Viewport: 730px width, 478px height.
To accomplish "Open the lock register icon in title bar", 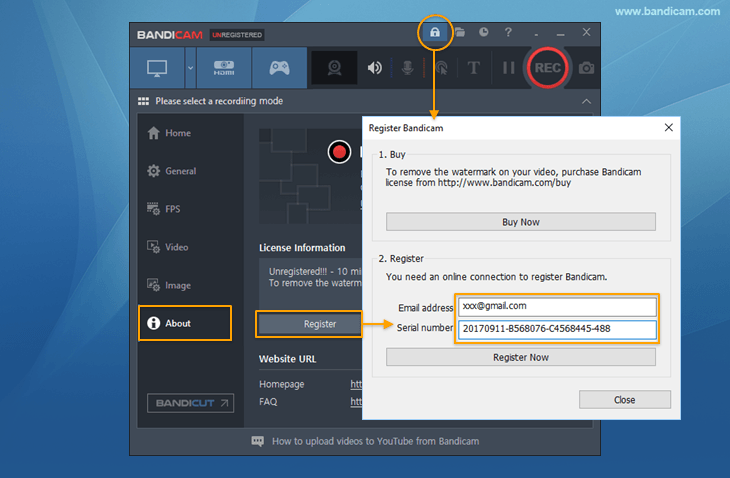I will [434, 32].
